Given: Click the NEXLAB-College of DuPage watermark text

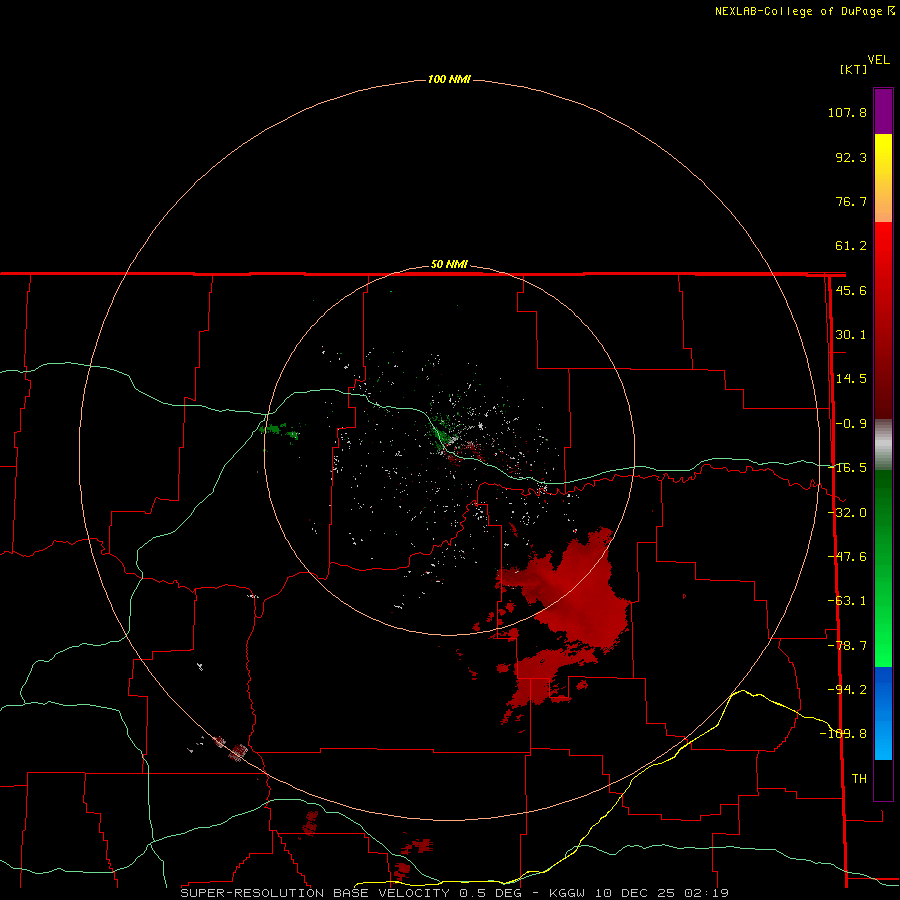Looking at the screenshot, I should [804, 11].
